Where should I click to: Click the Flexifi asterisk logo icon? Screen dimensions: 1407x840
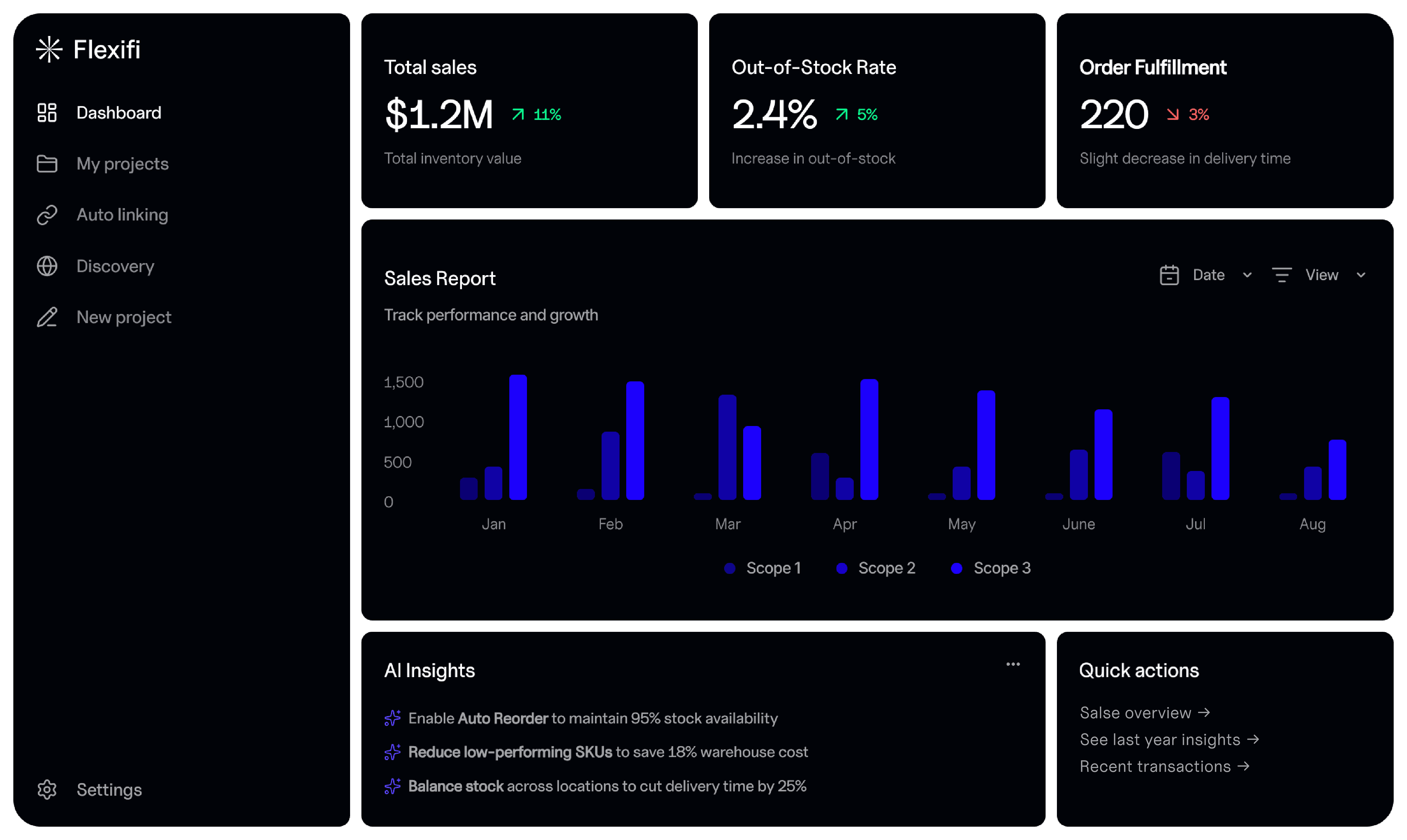[x=49, y=49]
